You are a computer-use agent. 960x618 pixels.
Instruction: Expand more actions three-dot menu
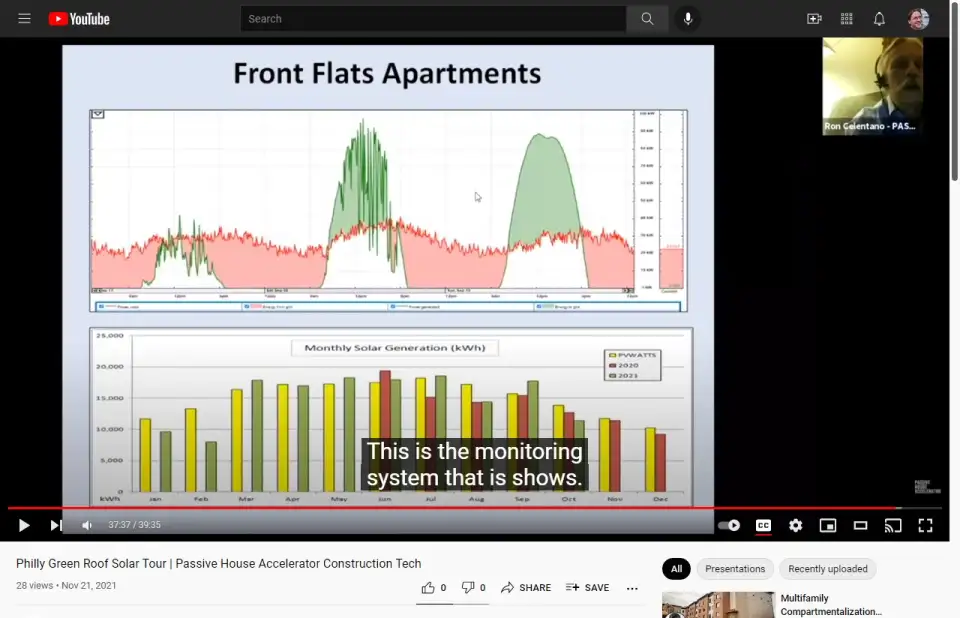[x=632, y=588]
